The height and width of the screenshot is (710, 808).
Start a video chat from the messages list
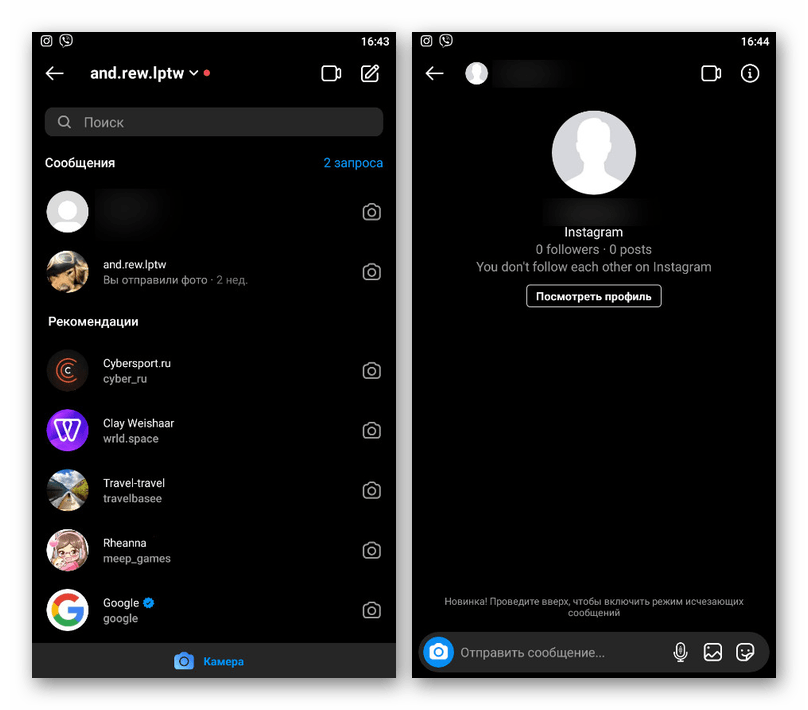[331, 74]
